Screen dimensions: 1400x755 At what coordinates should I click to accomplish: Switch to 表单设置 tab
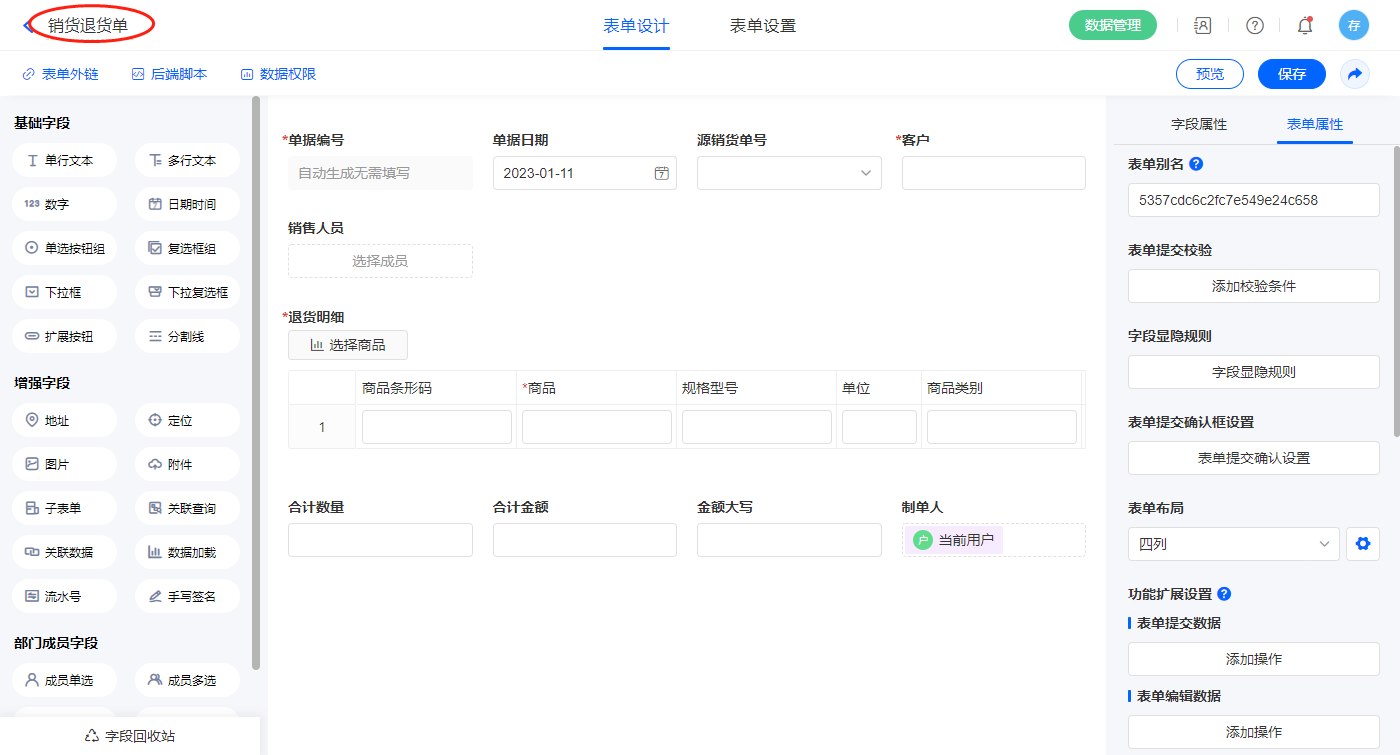click(x=762, y=26)
